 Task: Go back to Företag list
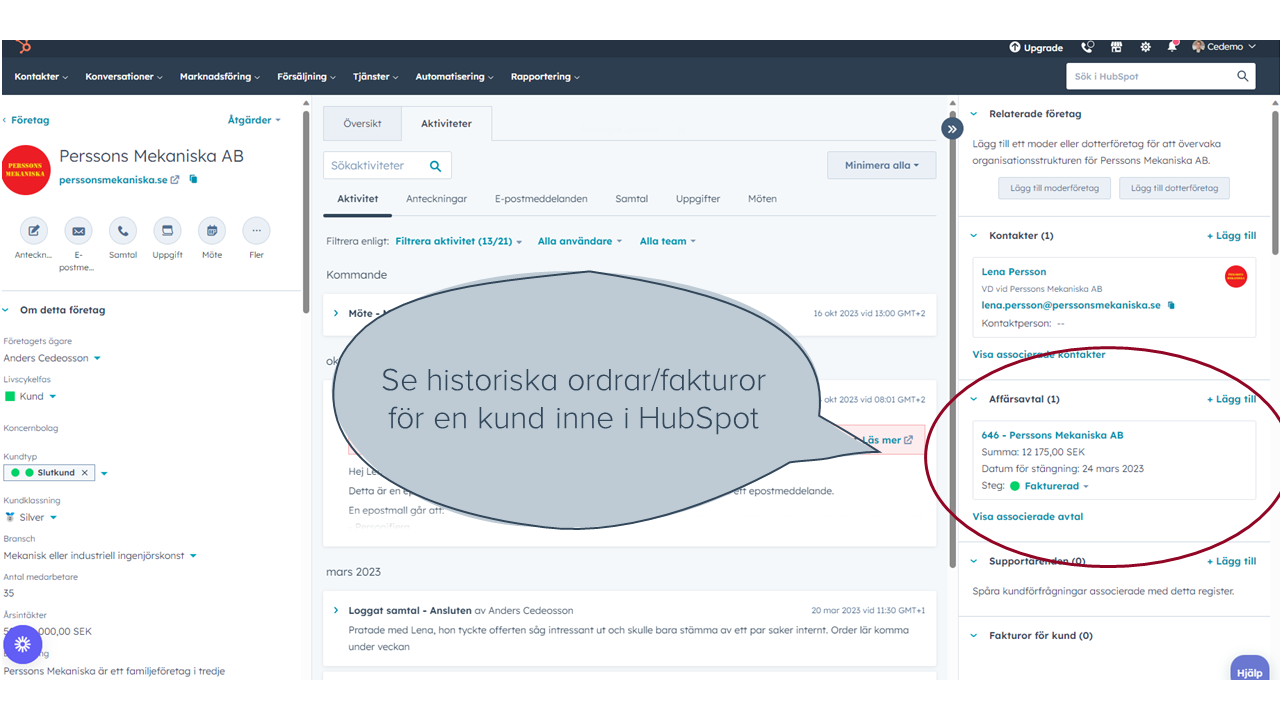pos(26,120)
